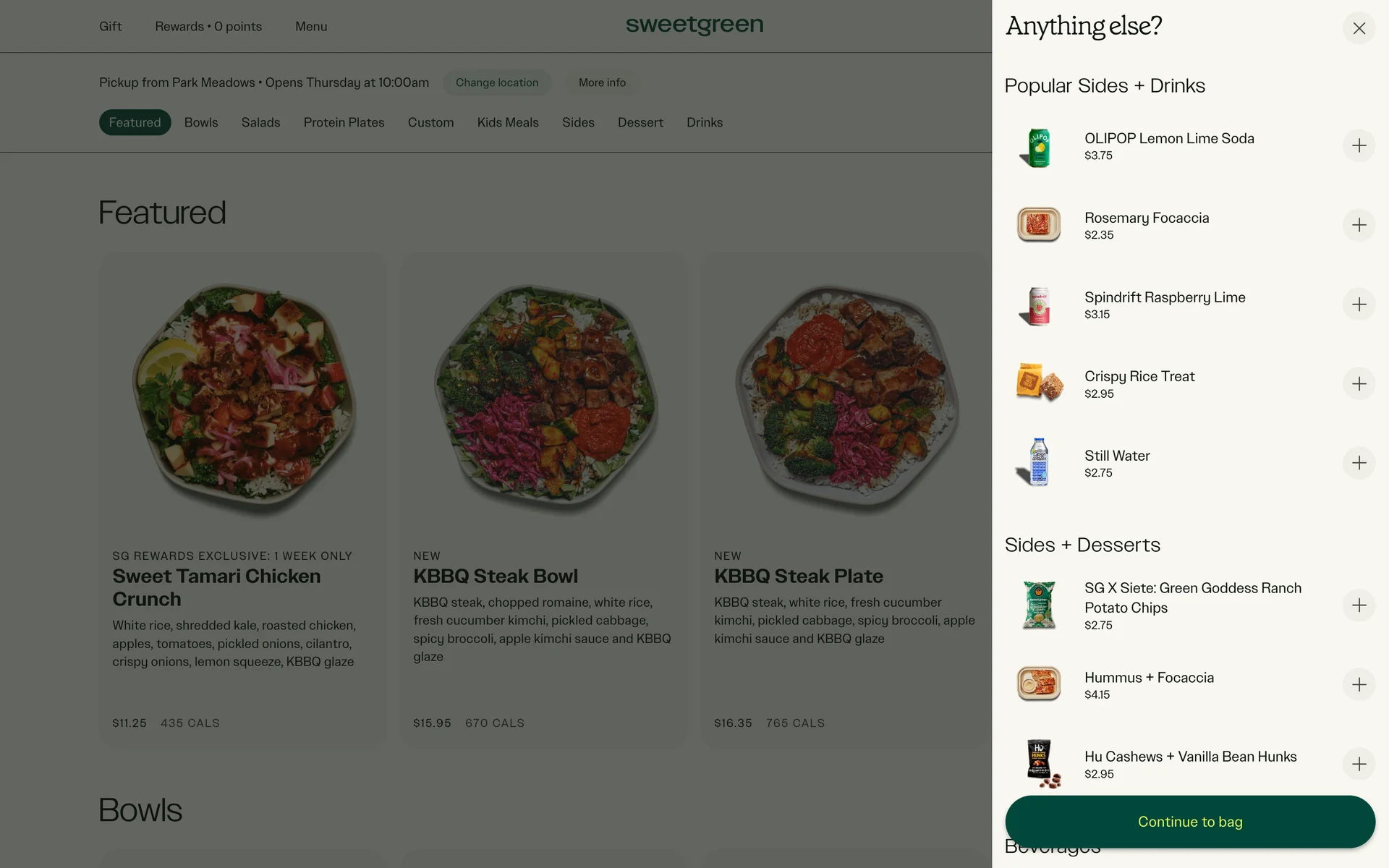The height and width of the screenshot is (868, 1389).
Task: Select the Bowls category tab
Action: (201, 122)
